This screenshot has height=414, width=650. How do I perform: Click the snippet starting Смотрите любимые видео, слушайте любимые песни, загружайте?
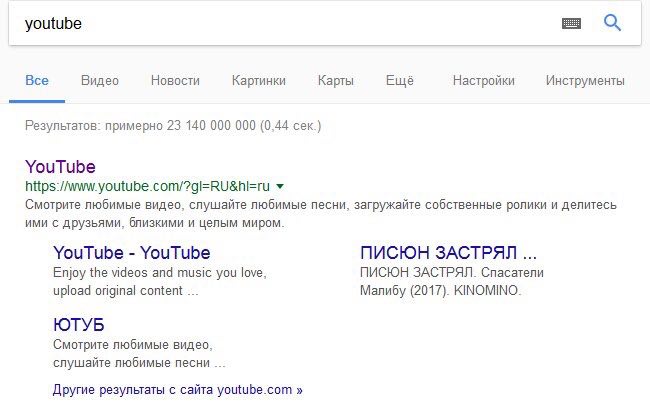321,214
